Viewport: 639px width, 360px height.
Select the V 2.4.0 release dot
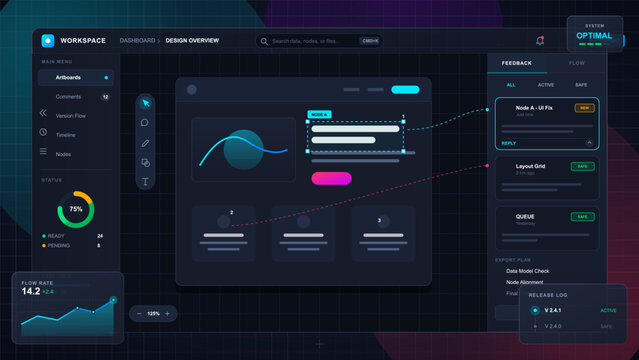[535, 326]
